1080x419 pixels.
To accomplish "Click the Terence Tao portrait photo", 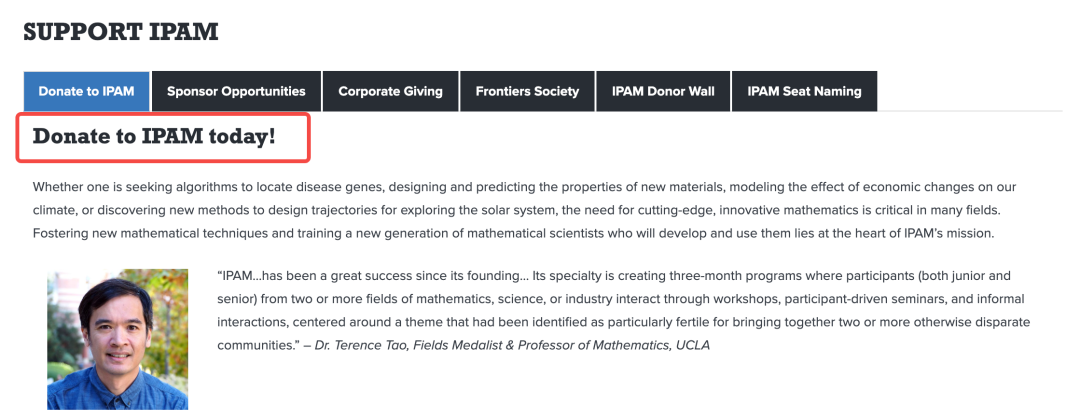I will pyautogui.click(x=117, y=339).
